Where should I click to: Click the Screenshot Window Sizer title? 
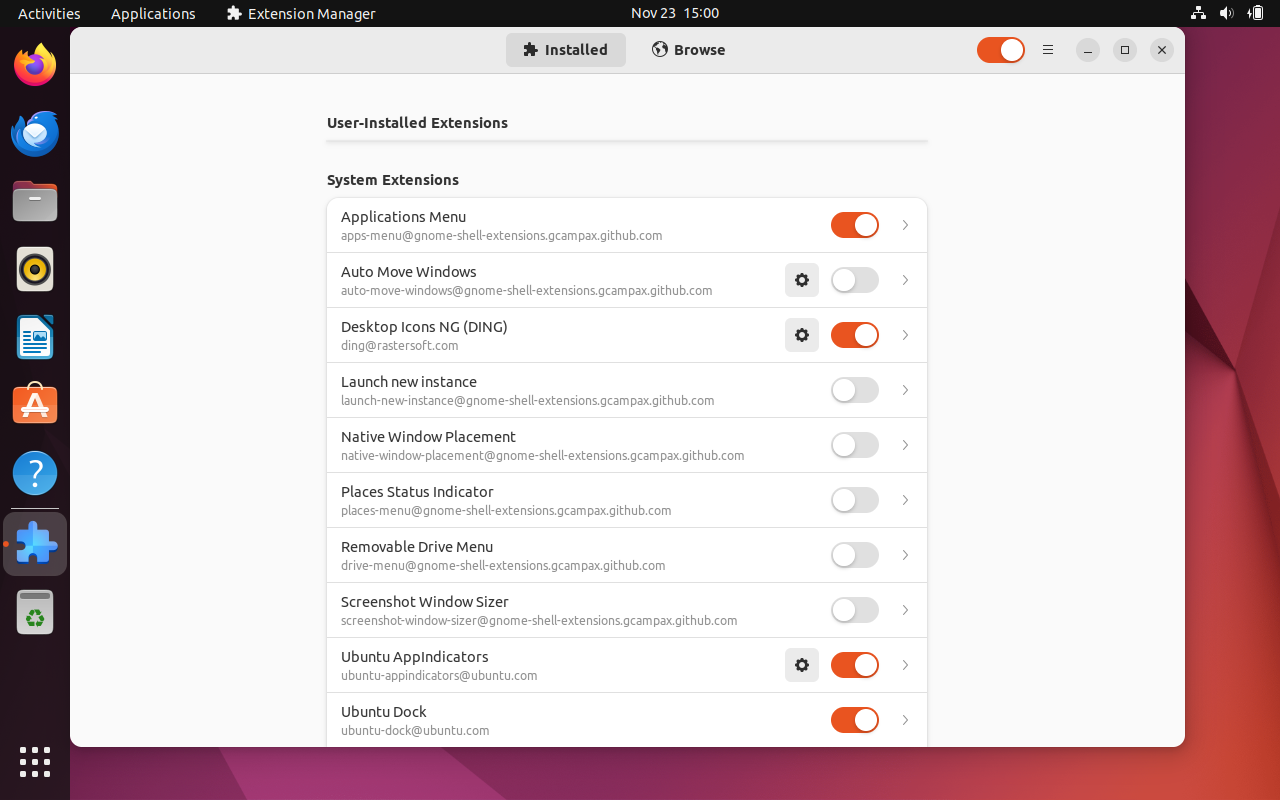(425, 602)
